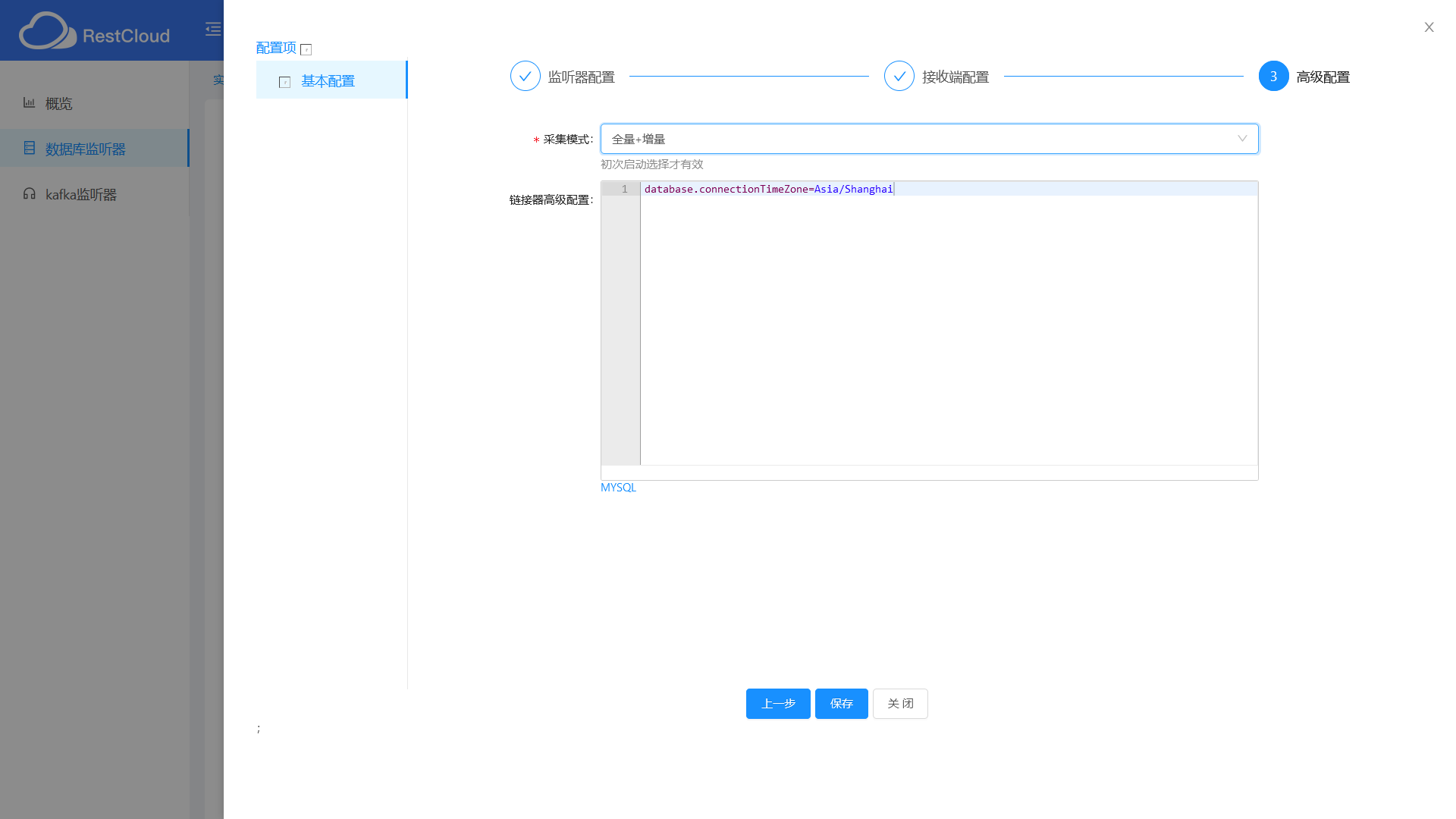Screen dimensions: 1456x819
Task: Toggle the sidebar collapse menu icon
Action: coord(213,30)
